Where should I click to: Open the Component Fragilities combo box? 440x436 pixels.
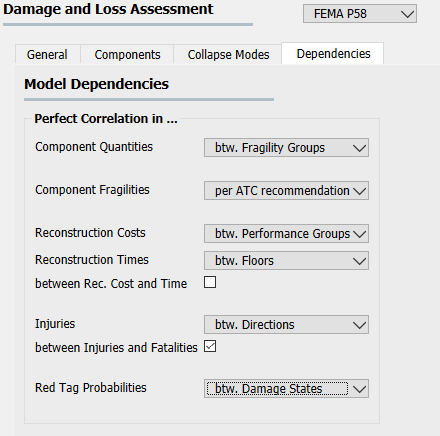coord(286,191)
